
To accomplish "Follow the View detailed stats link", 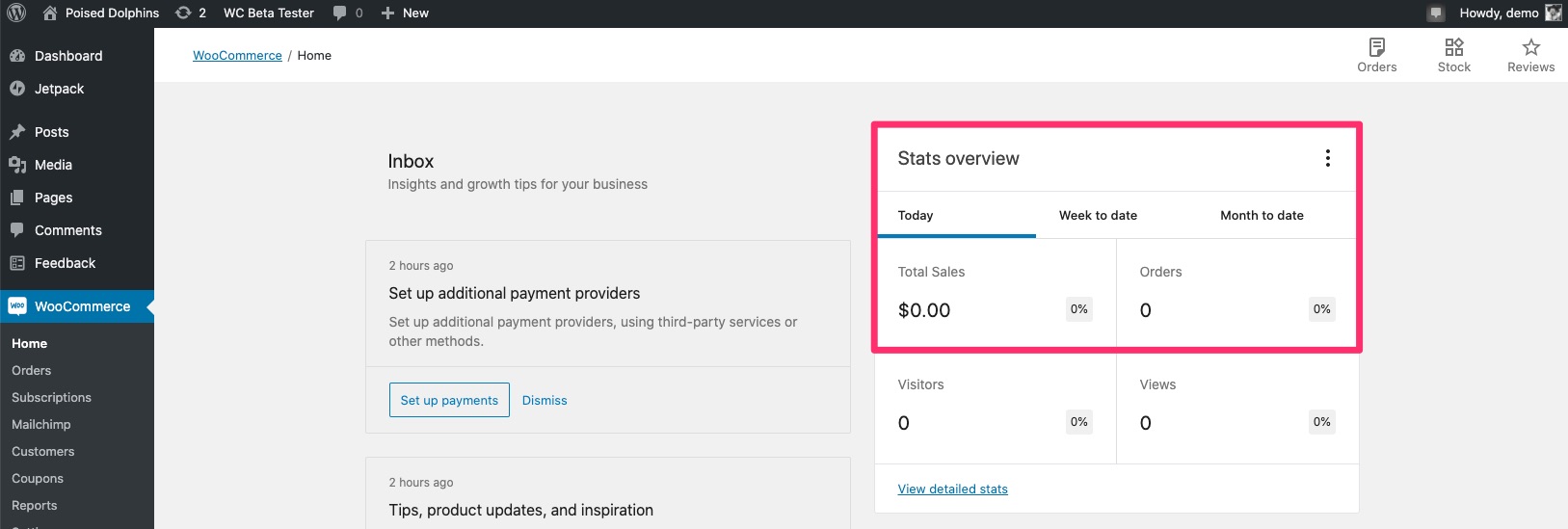I will pos(953,489).
